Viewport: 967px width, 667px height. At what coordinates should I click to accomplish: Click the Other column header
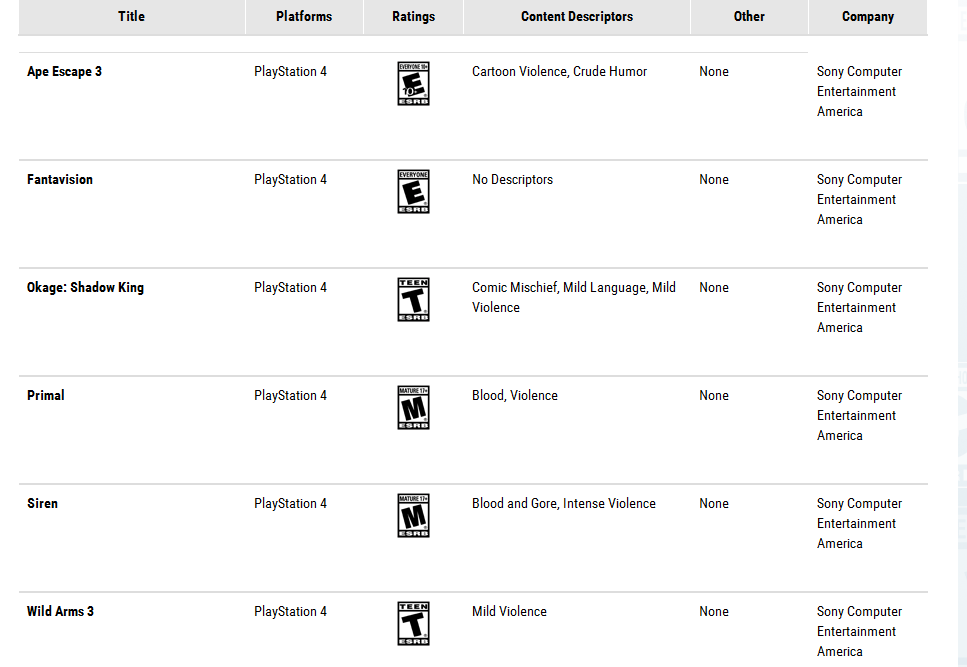(x=749, y=17)
